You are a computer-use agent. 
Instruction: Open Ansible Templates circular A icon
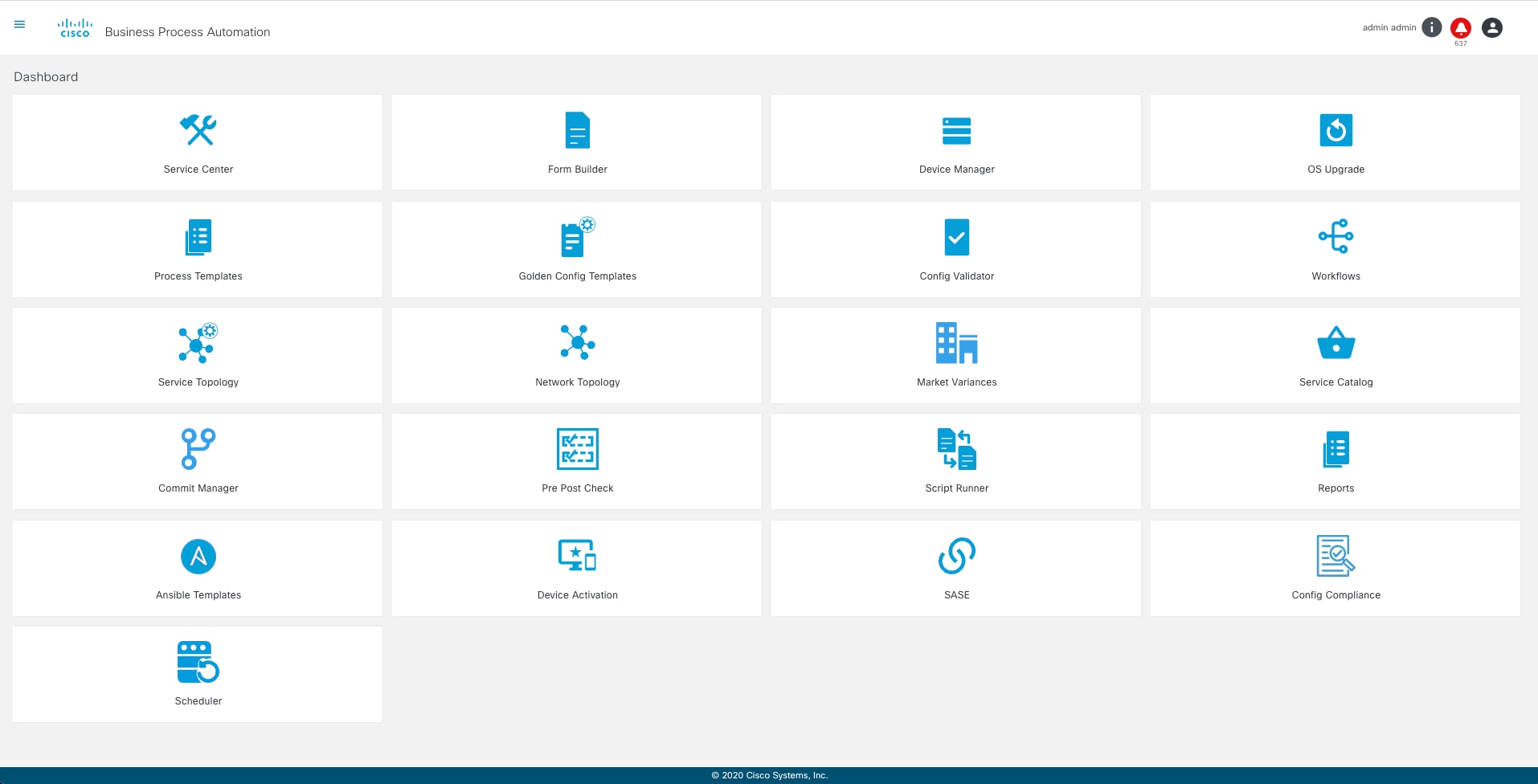(198, 556)
